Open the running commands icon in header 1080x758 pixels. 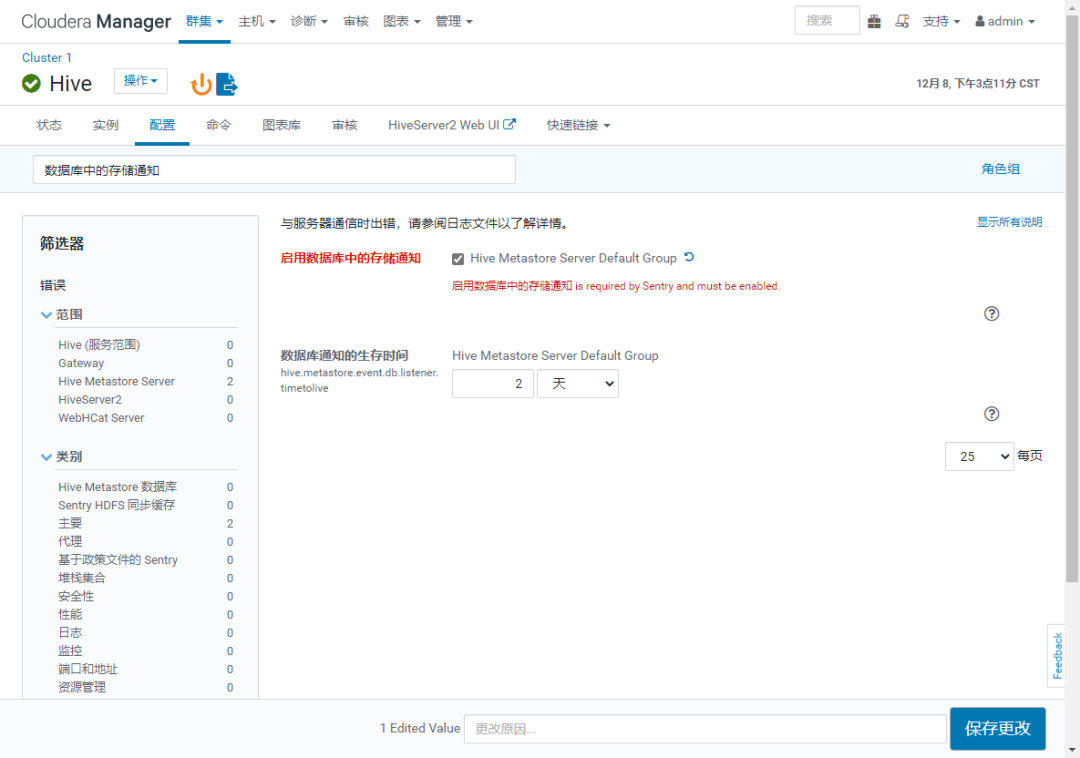pos(902,21)
